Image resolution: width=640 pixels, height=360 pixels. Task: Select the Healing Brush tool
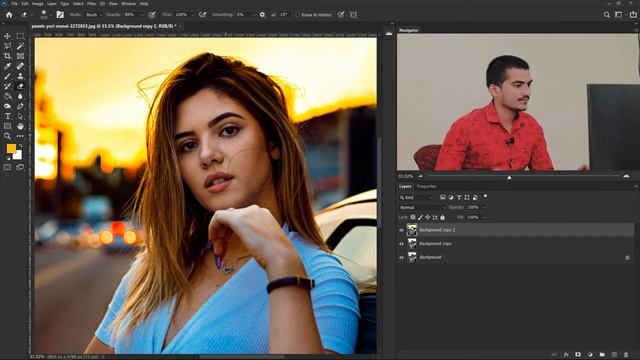point(20,66)
